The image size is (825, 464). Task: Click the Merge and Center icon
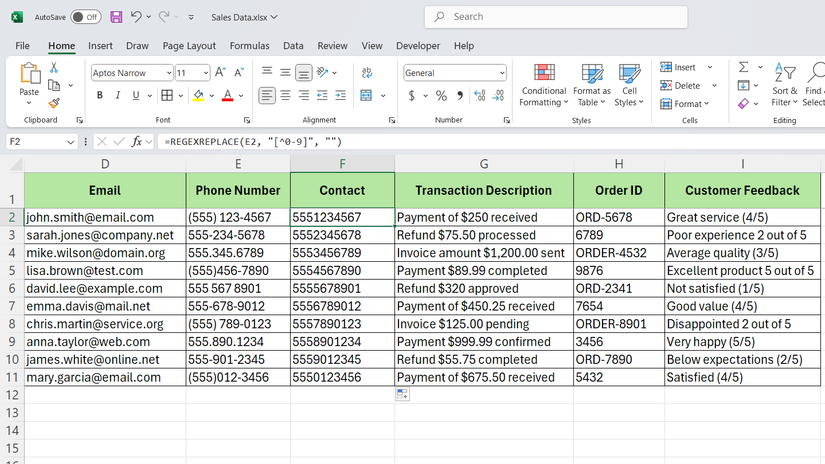366,96
